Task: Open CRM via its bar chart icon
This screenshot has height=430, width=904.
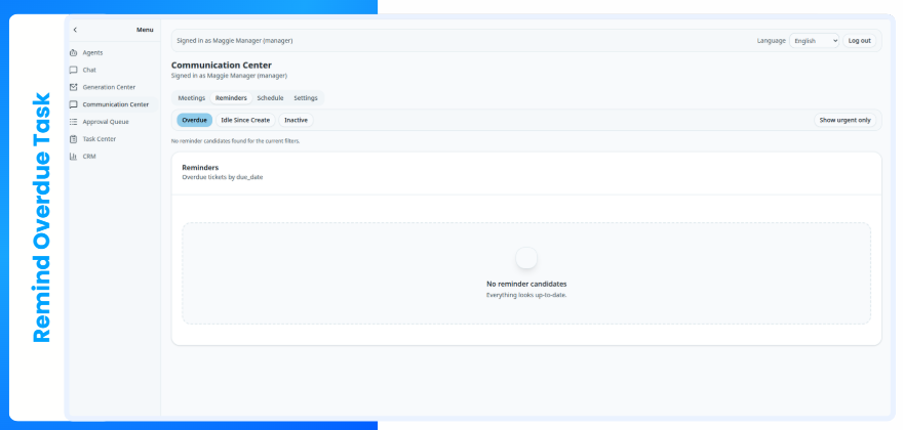Action: coord(73,156)
